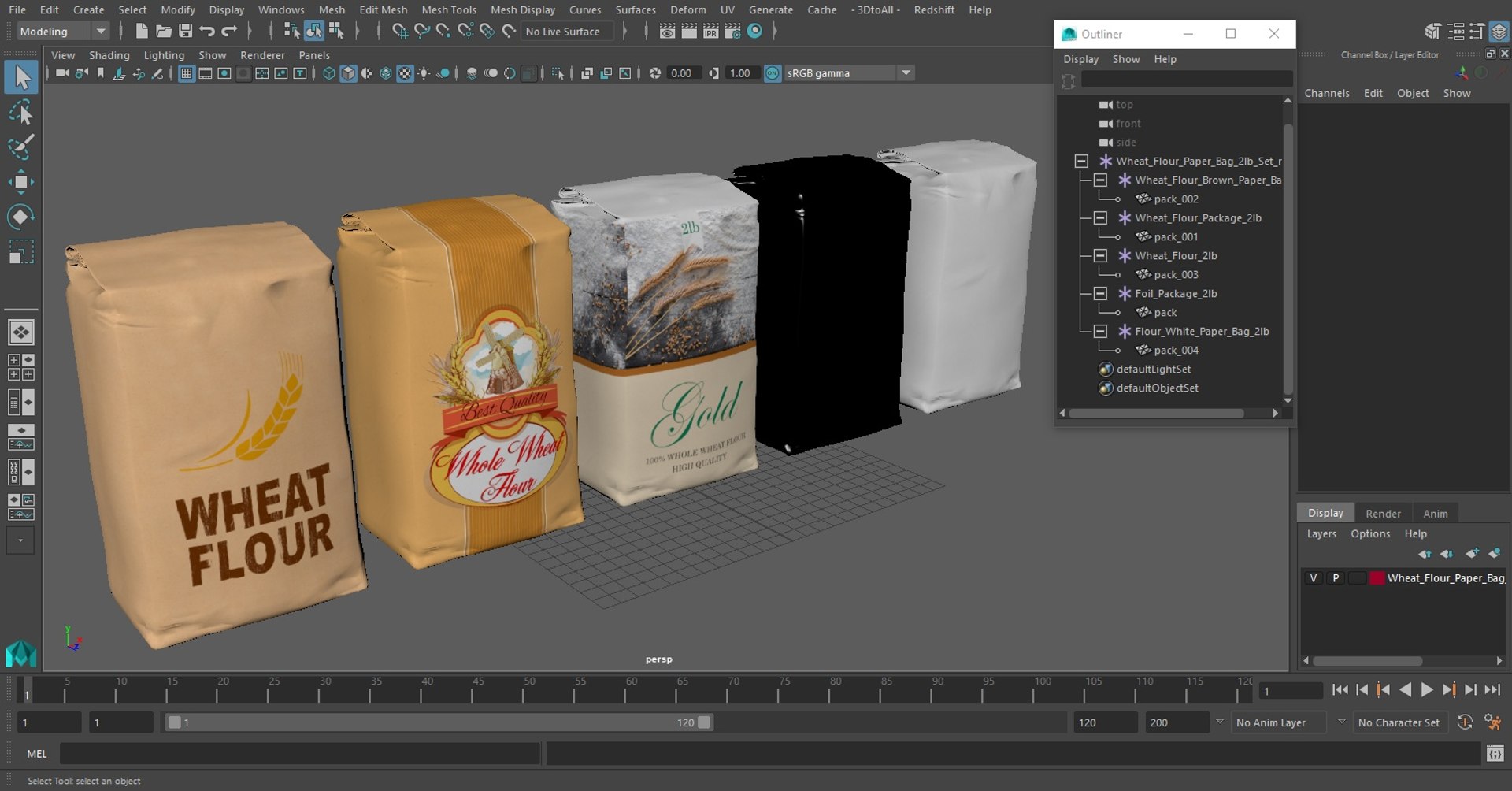The width and height of the screenshot is (1512, 791).
Task: Collapse Flour_White_Paper_Bag_2lb group node
Action: 1100,331
